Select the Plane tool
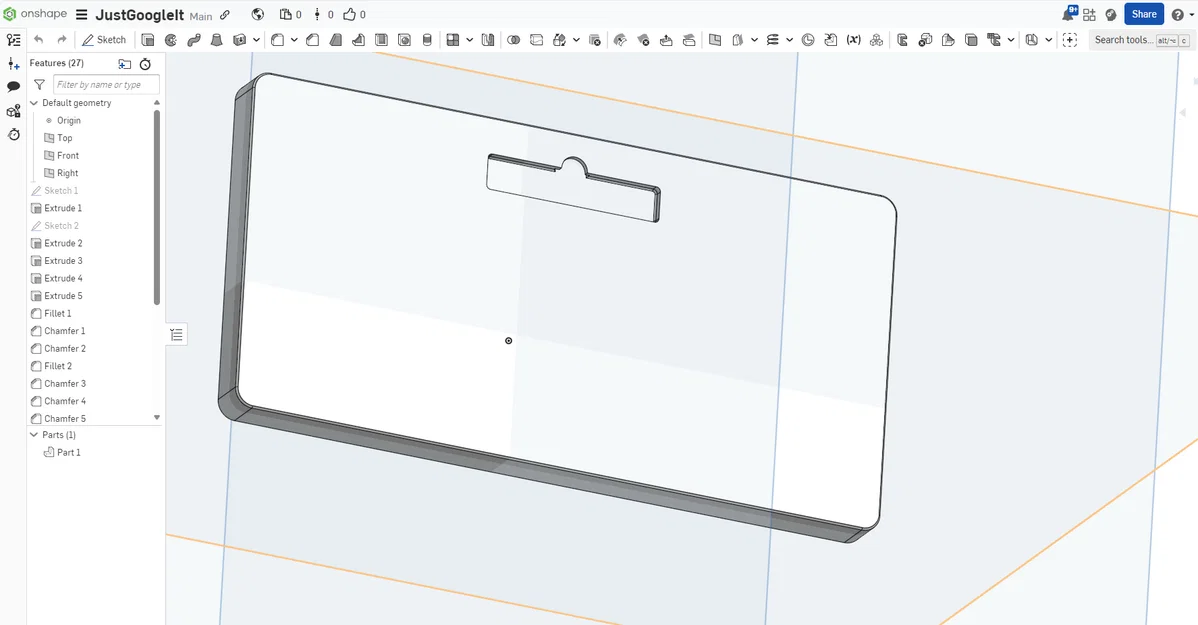The width and height of the screenshot is (1198, 625). coord(715,40)
